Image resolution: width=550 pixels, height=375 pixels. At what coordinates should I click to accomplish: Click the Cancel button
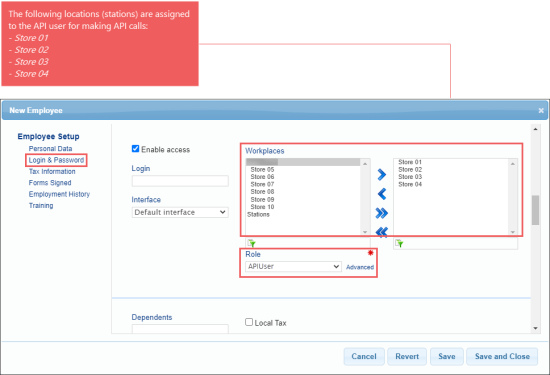tap(364, 356)
